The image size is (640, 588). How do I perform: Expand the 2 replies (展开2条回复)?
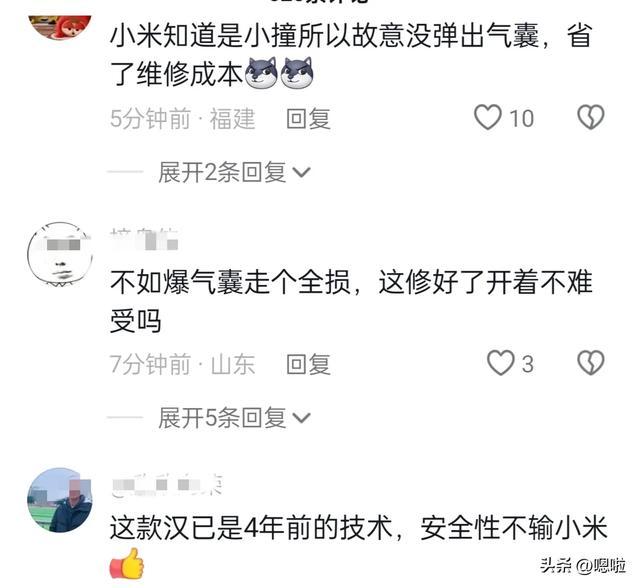(x=234, y=172)
